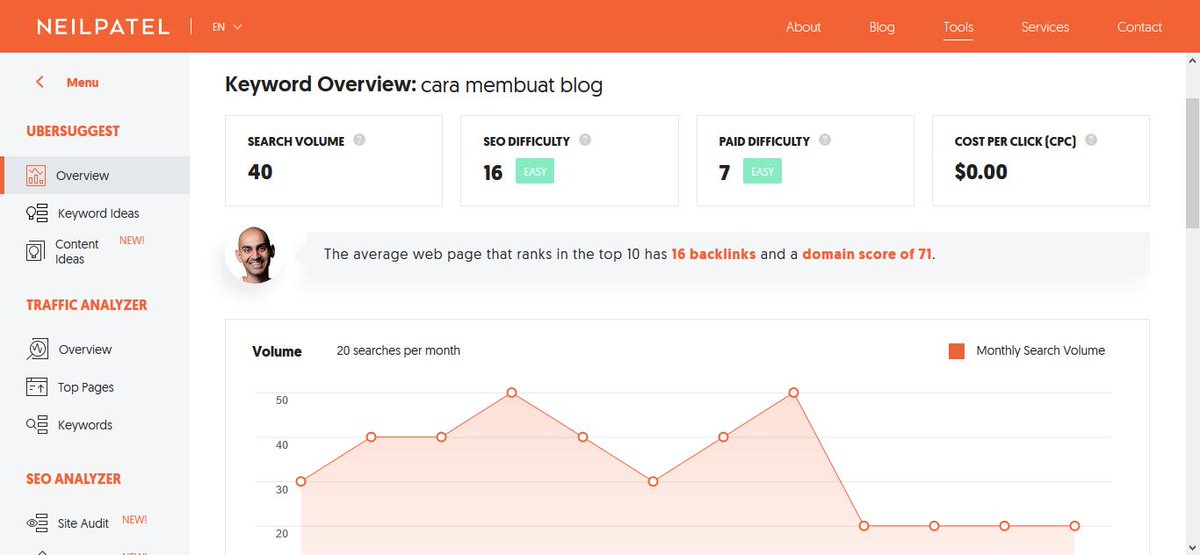
Task: Click the Menu label in sidebar
Action: (82, 83)
